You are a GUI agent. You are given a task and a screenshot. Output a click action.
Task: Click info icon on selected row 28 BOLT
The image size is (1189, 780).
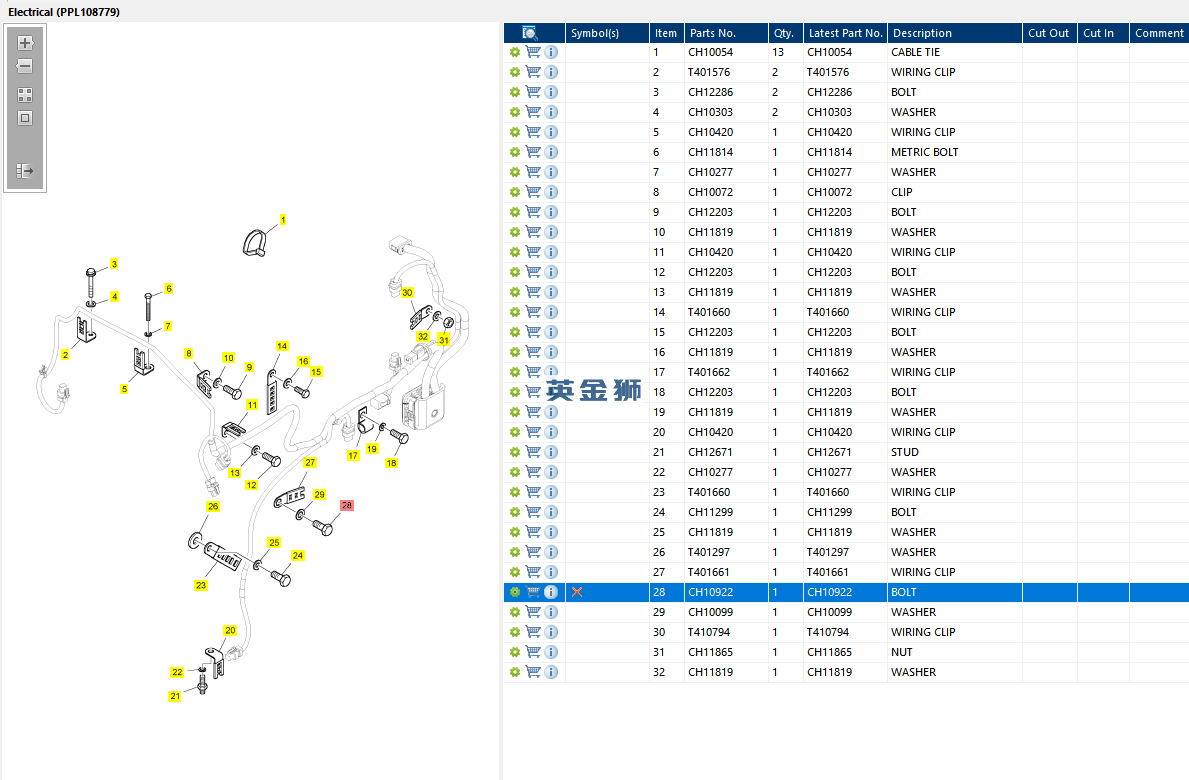(x=551, y=592)
